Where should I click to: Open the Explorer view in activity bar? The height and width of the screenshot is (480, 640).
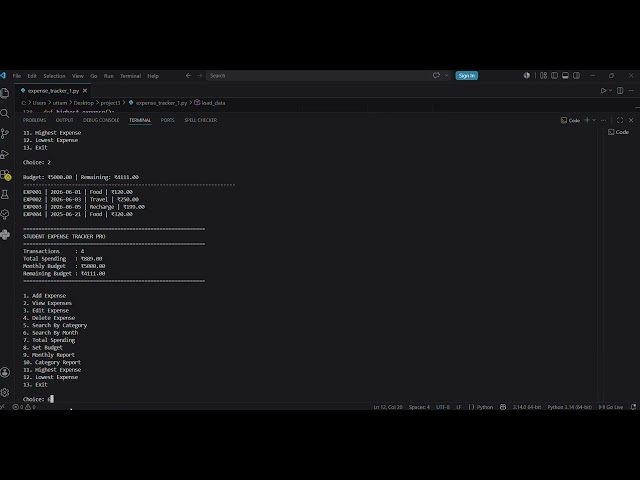click(5, 93)
